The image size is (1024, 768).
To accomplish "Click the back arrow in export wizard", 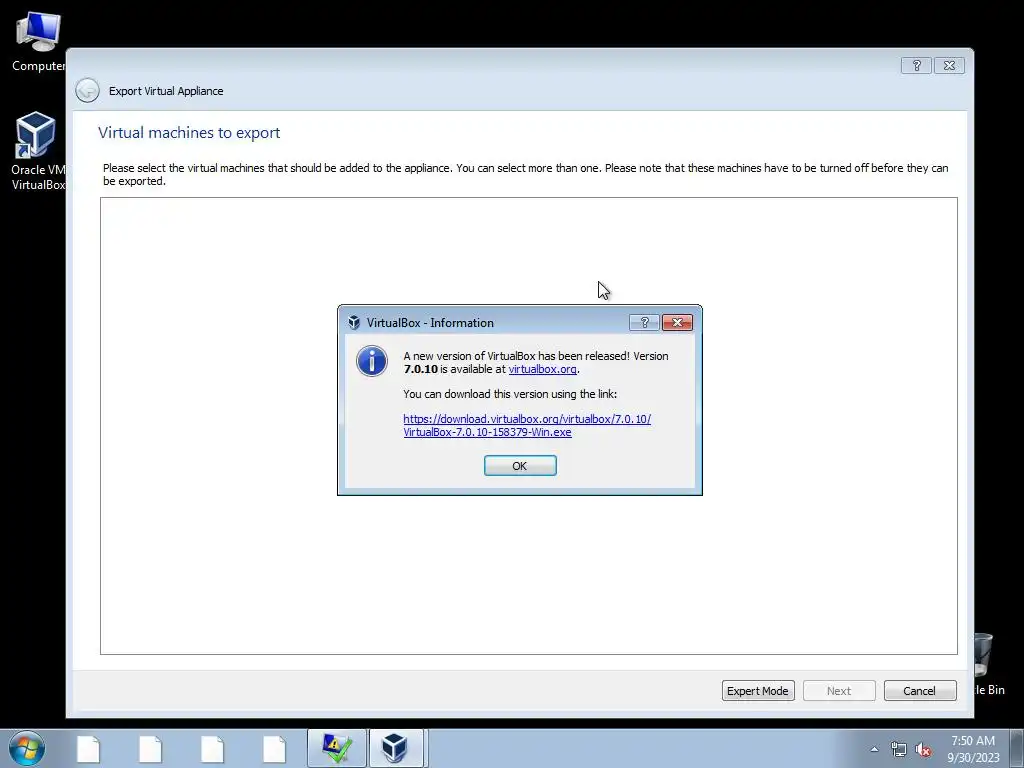I will pyautogui.click(x=88, y=90).
